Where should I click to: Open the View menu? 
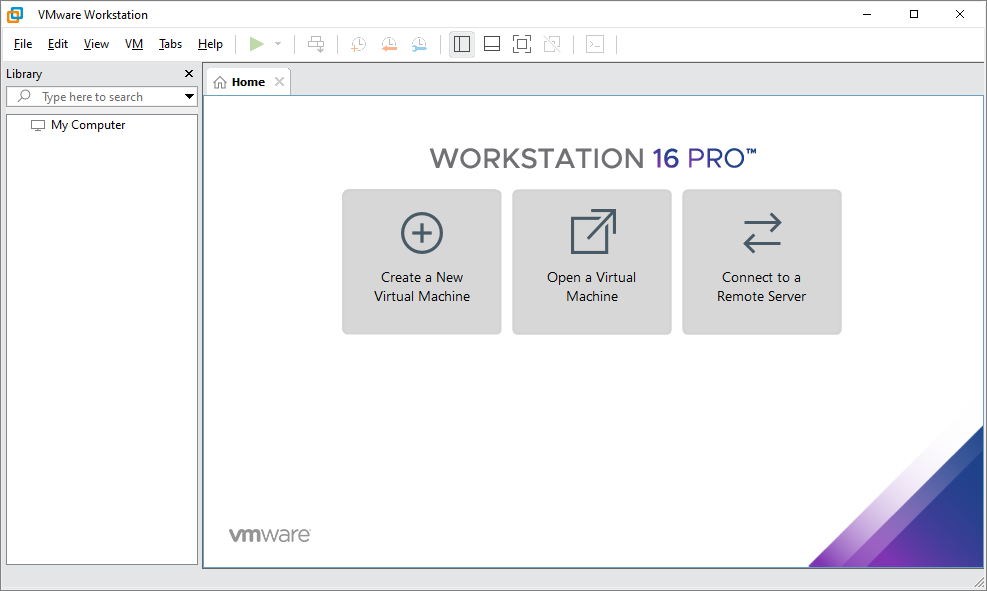coord(96,44)
